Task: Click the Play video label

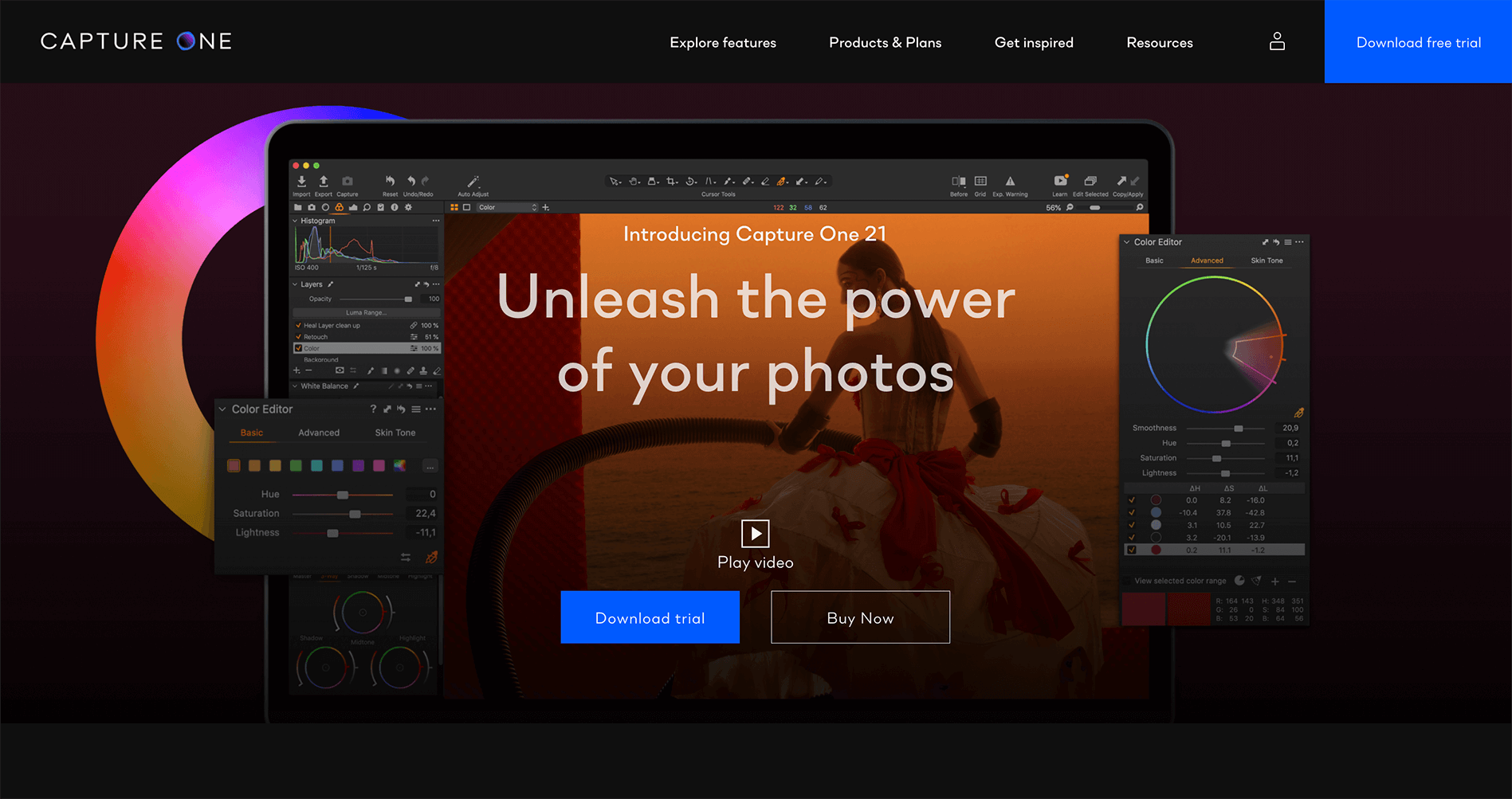Action: point(755,562)
